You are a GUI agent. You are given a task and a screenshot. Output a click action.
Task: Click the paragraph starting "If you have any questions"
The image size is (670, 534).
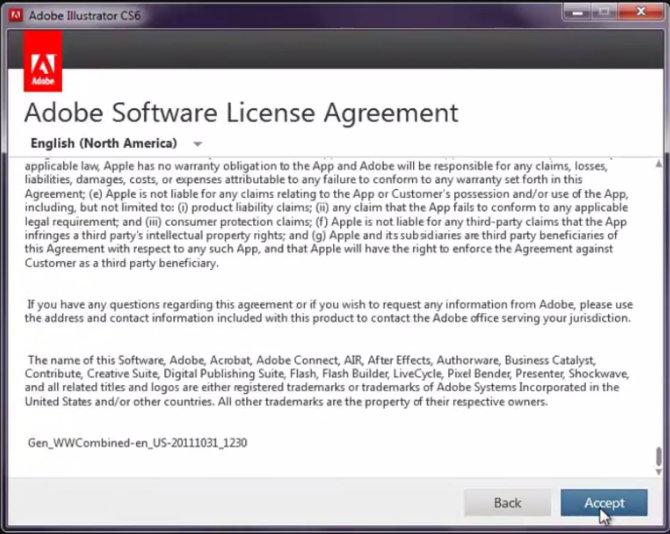pos(328,311)
